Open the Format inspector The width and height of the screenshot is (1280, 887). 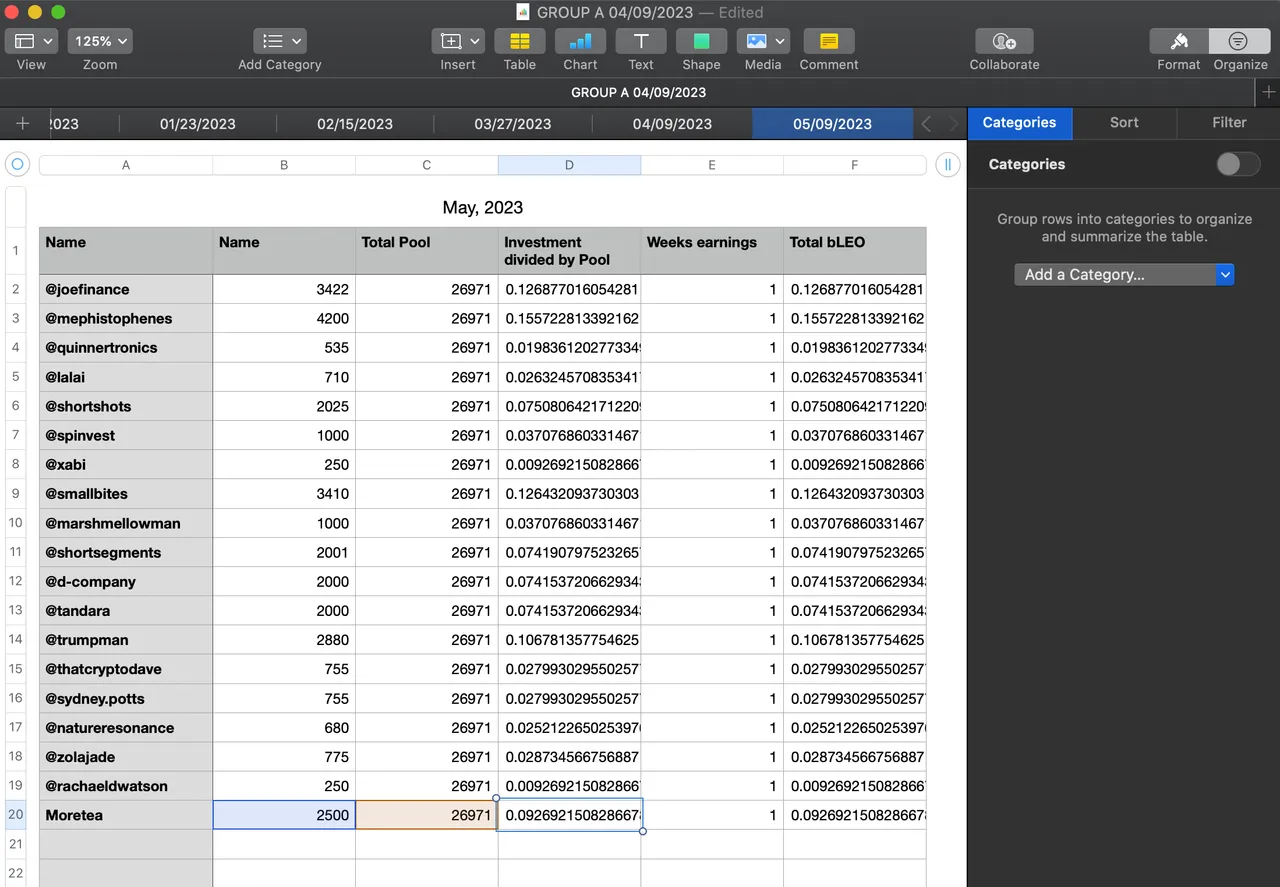pyautogui.click(x=1179, y=41)
